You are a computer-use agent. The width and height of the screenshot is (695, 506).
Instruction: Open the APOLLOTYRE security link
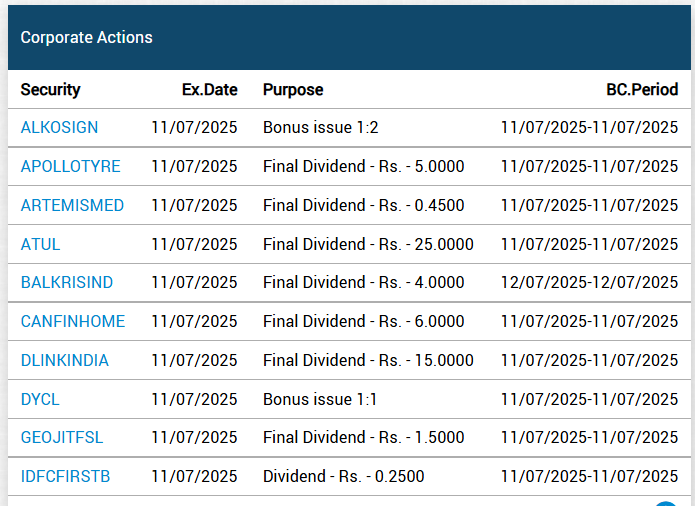point(70,167)
